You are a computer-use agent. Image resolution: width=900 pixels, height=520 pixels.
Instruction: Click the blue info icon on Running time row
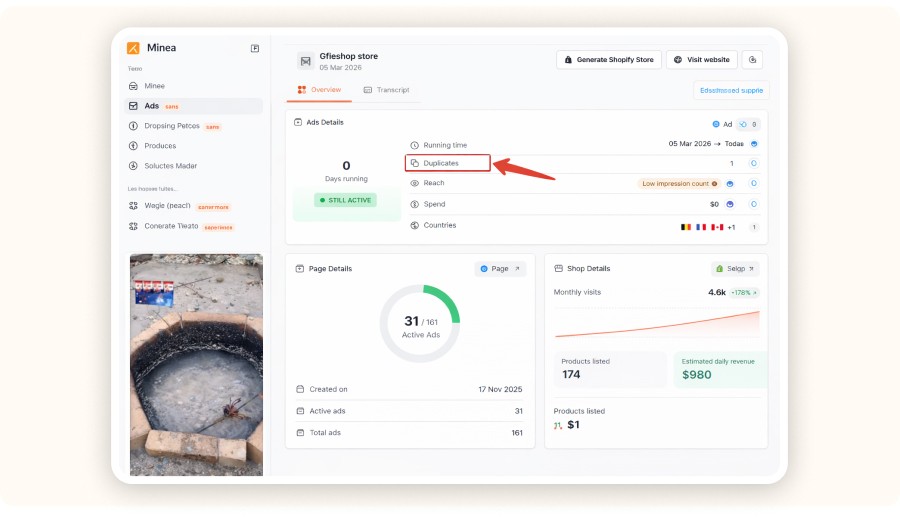tap(754, 144)
